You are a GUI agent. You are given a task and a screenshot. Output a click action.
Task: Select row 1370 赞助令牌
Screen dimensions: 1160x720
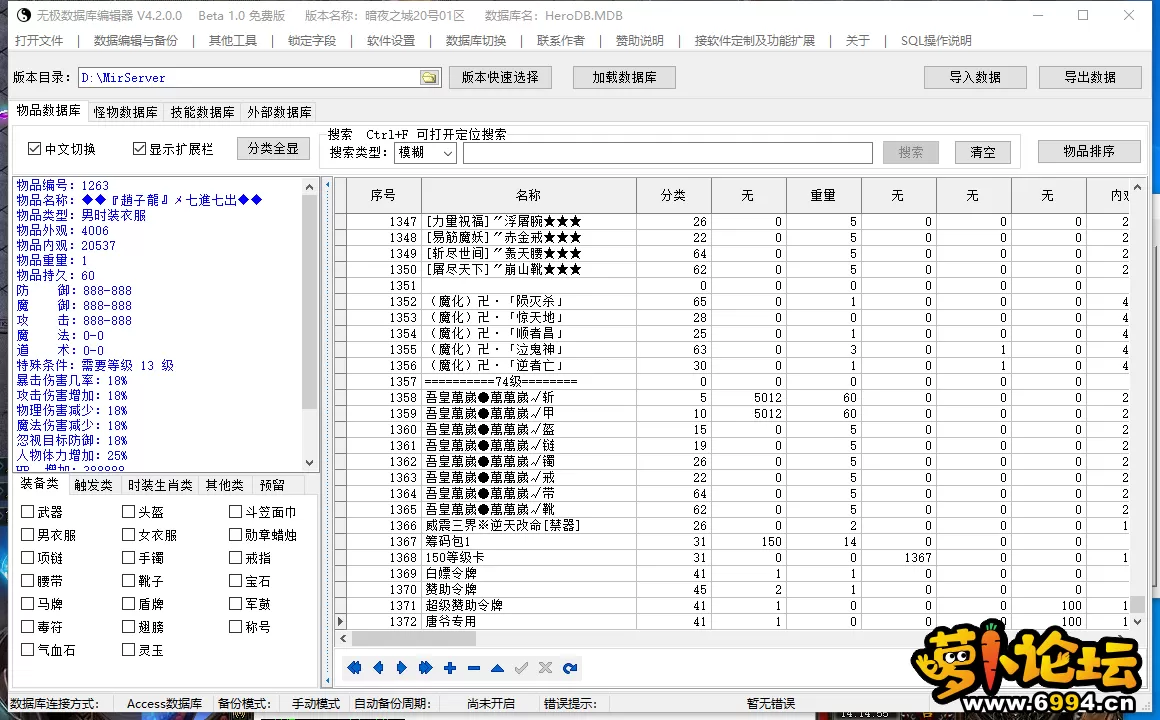(737, 590)
